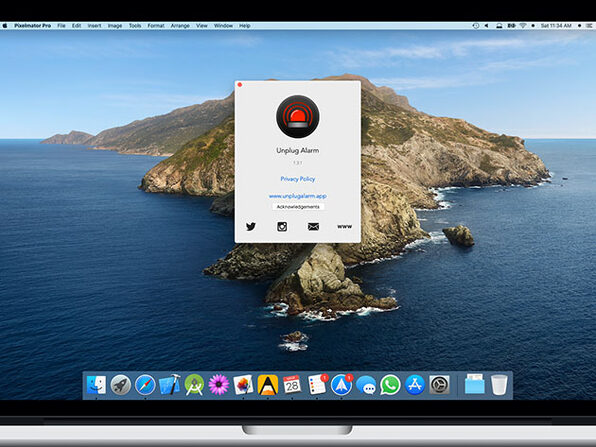The width and height of the screenshot is (596, 447).
Task: Open the Instagram icon in the about window
Action: (x=282, y=227)
